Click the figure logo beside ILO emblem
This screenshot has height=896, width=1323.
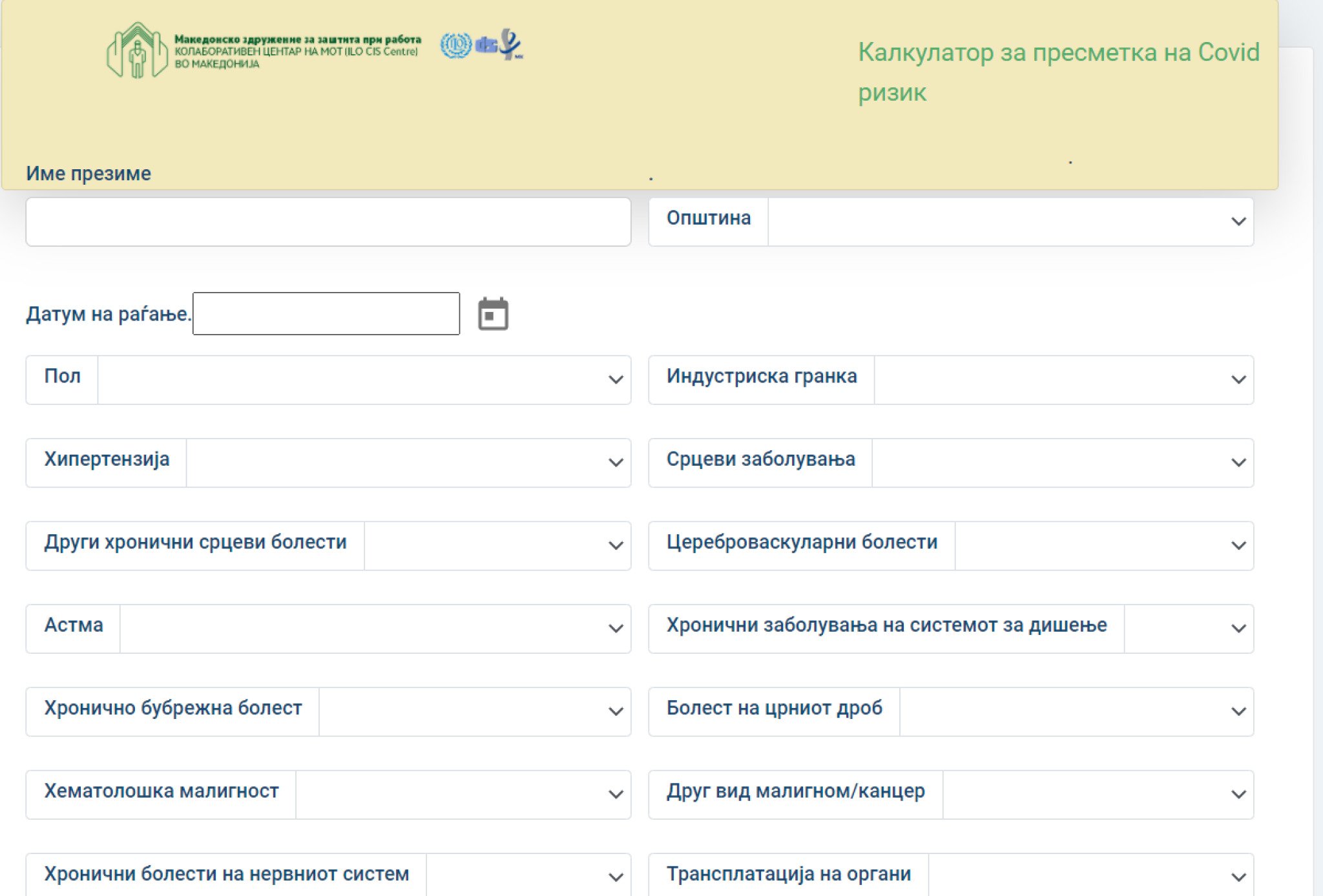point(510,44)
